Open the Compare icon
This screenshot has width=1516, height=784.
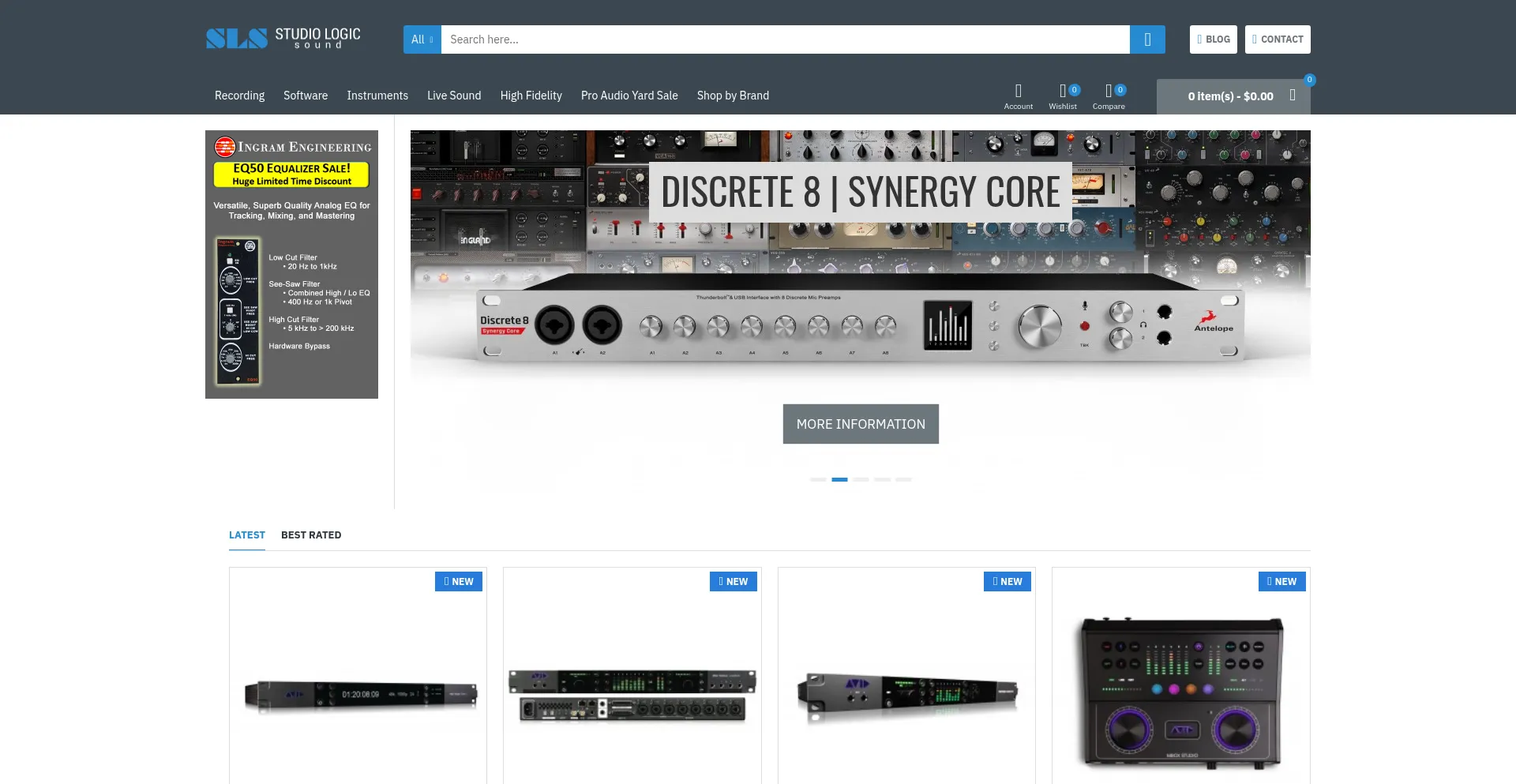pos(1109,96)
